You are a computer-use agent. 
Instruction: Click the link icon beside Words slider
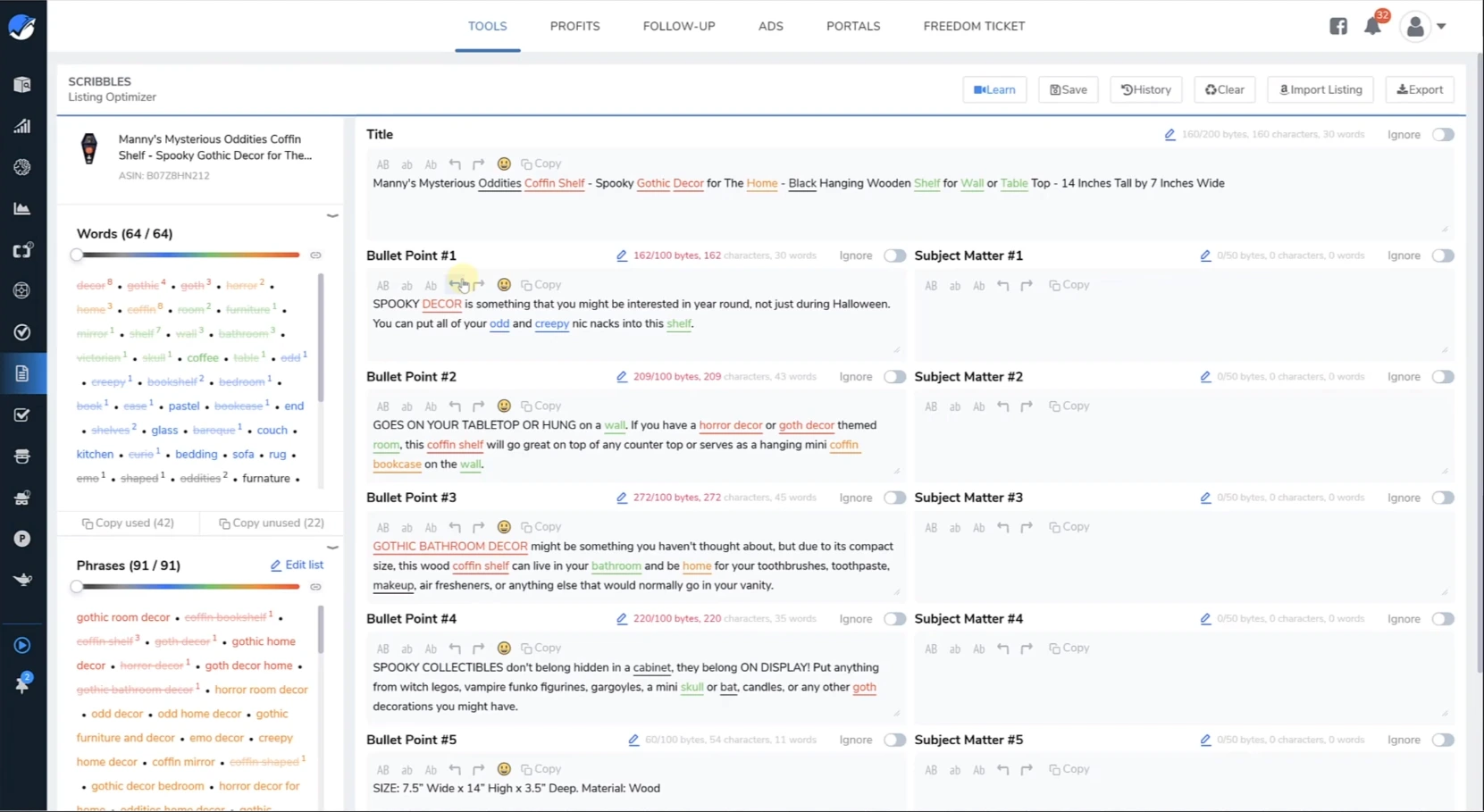point(315,255)
